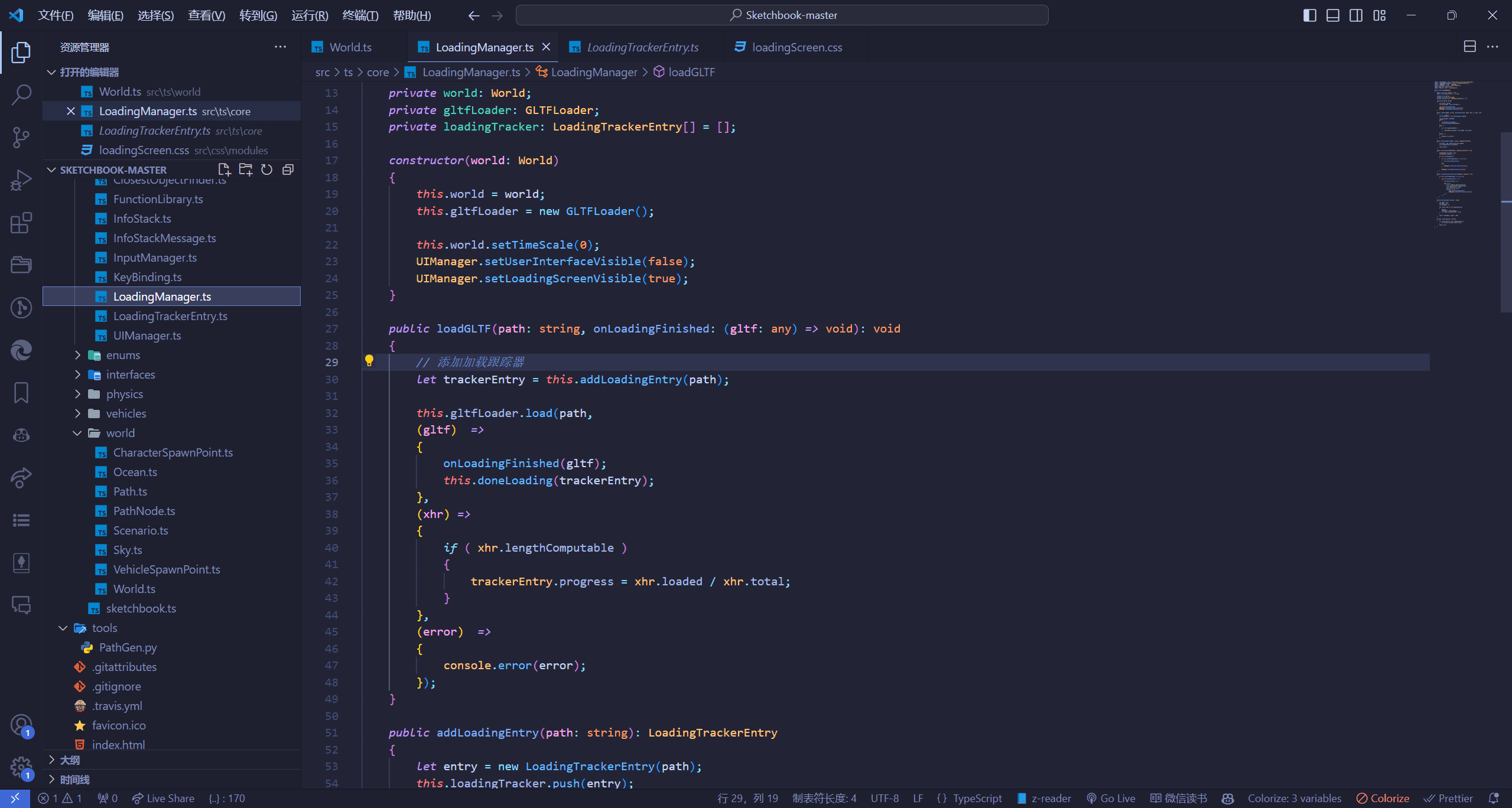Open the Extensions view
This screenshot has height=808, width=1512.
tap(21, 223)
